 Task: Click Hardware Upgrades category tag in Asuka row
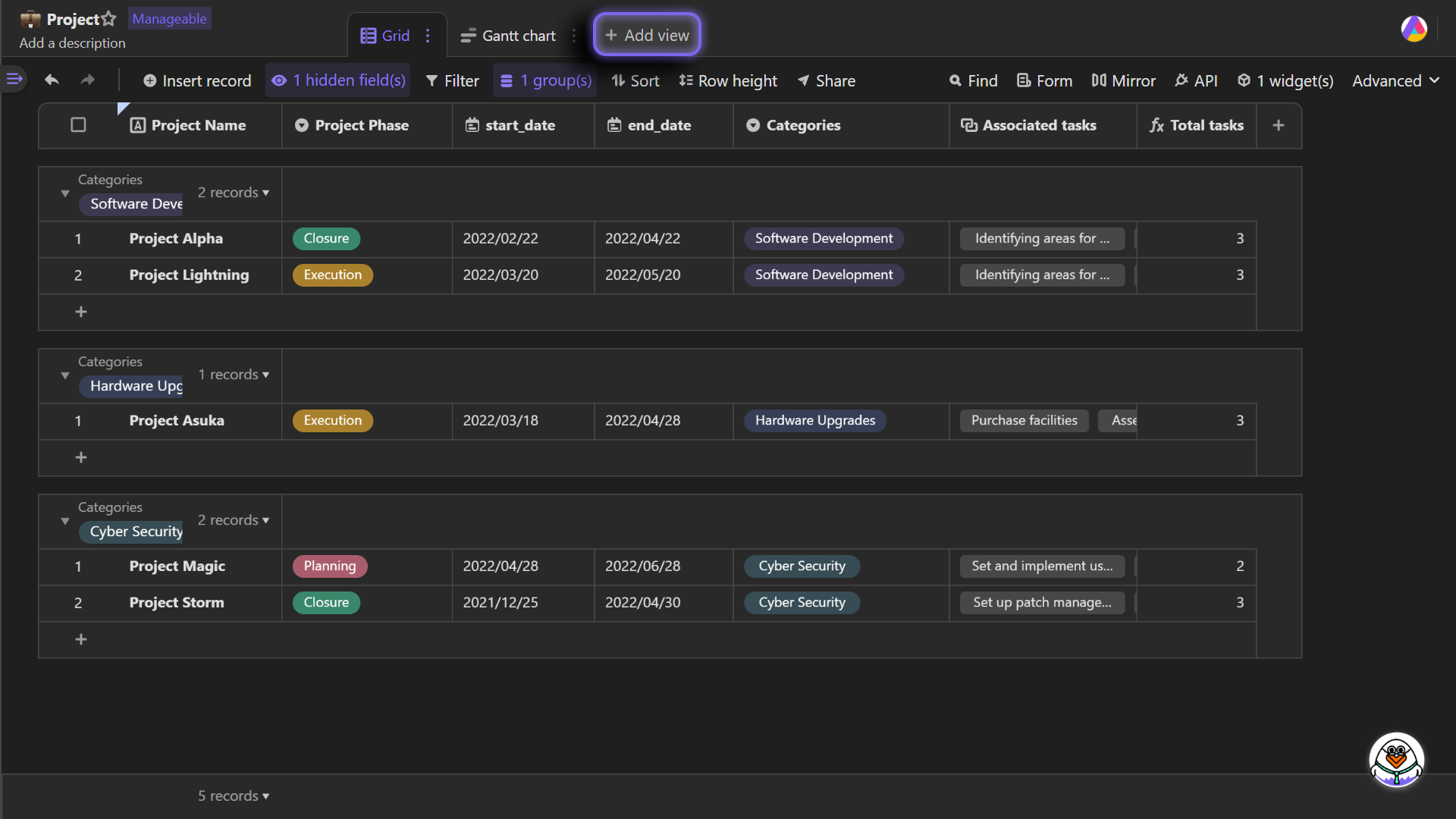click(815, 420)
